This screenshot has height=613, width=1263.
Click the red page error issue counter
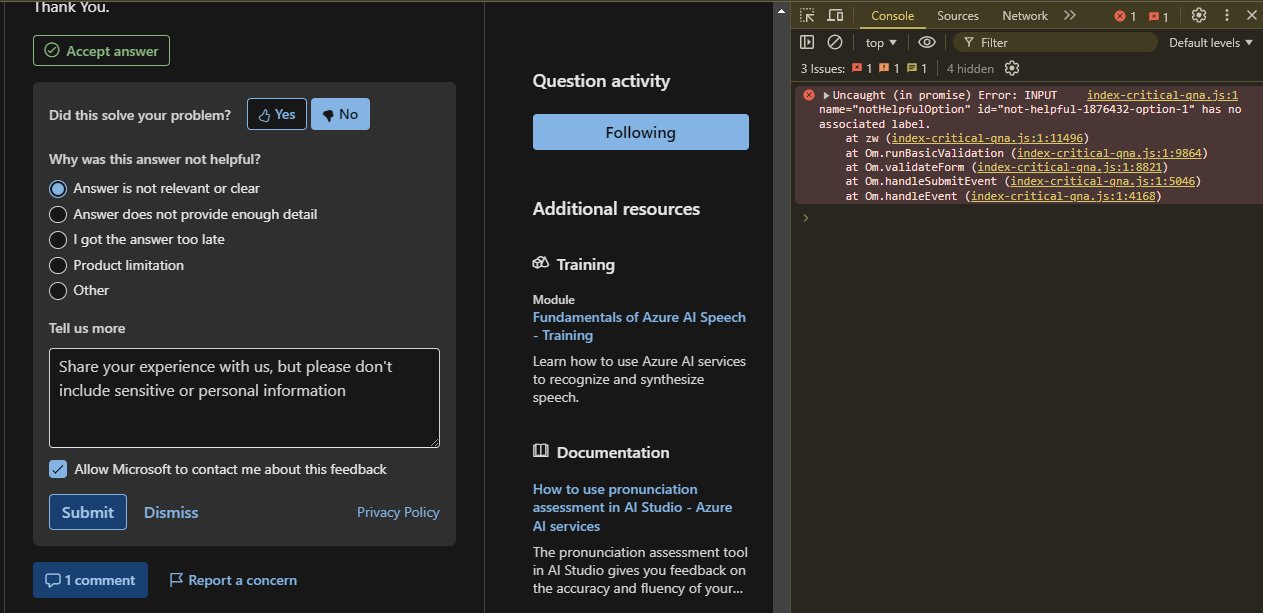point(862,68)
